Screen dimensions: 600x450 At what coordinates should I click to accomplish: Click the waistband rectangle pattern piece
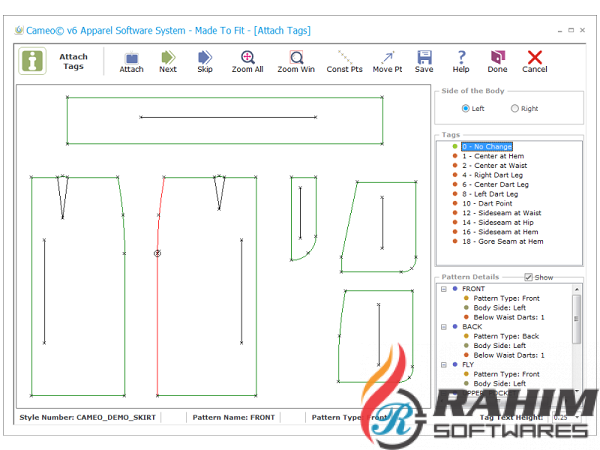point(225,121)
